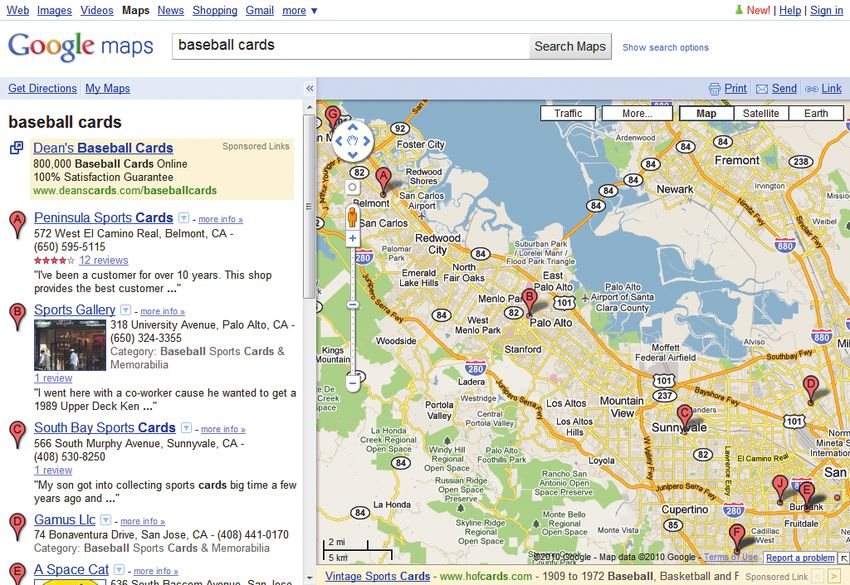Click the Google Maps logo
This screenshot has width=850, height=585.
[x=81, y=47]
